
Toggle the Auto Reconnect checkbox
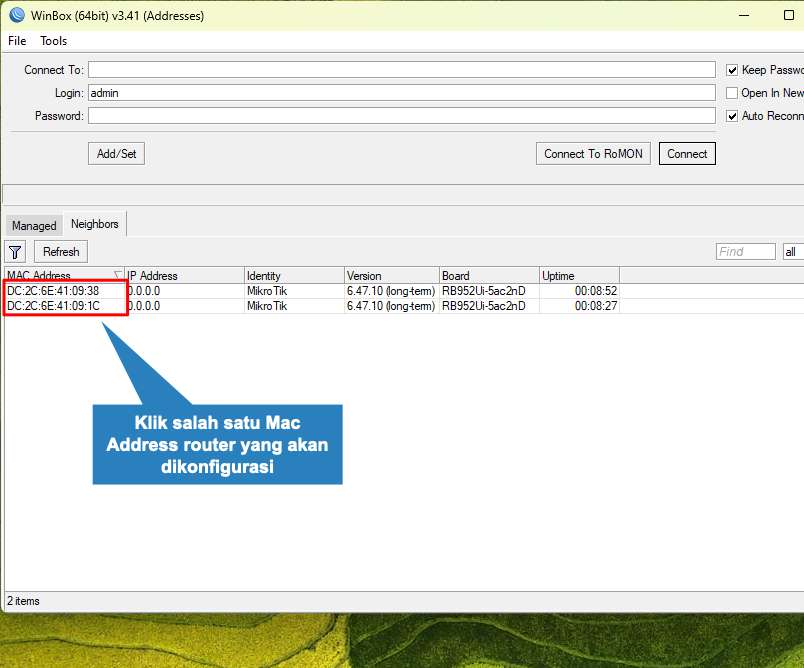pos(733,116)
